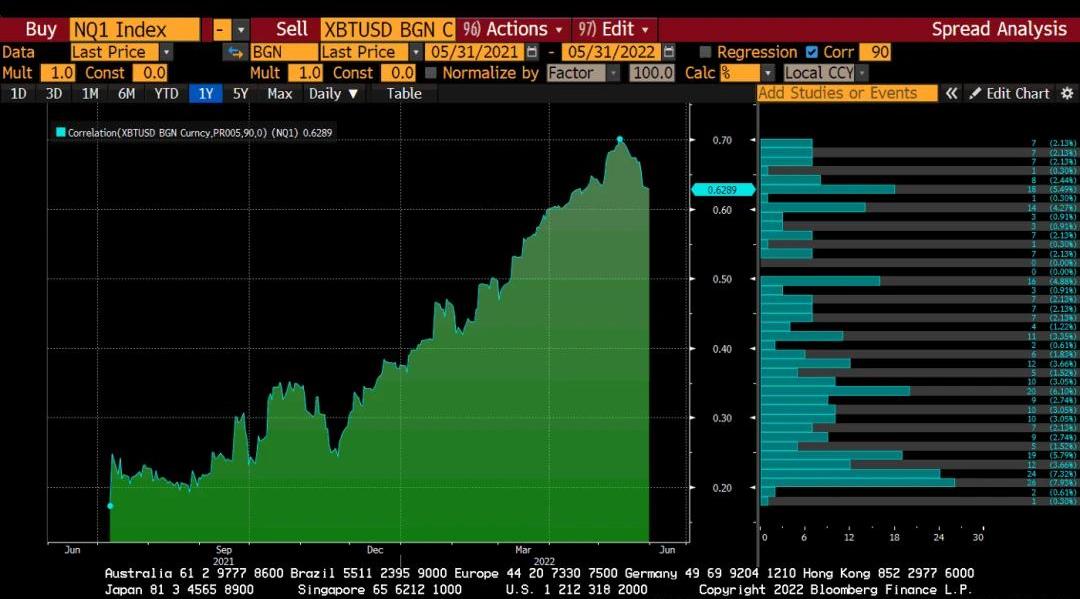Open chart settings gear icon
The image size is (1080, 599).
click(1067, 93)
